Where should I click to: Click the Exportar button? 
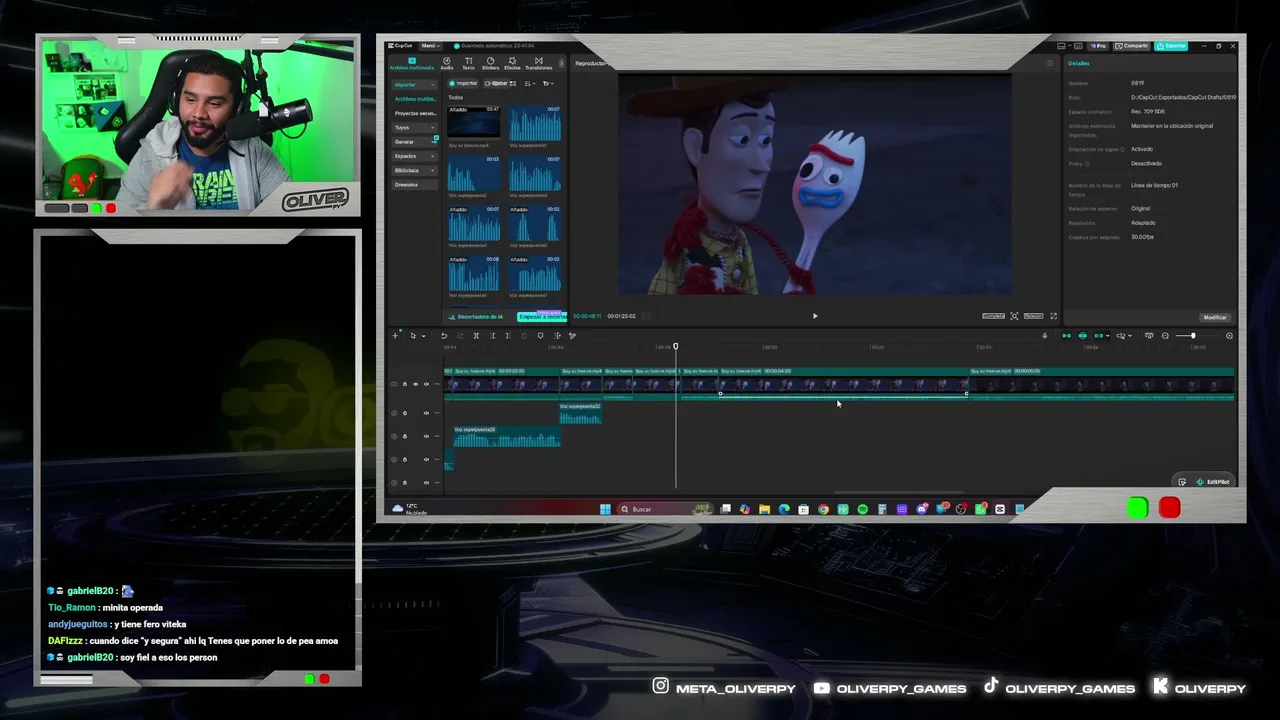(1171, 46)
